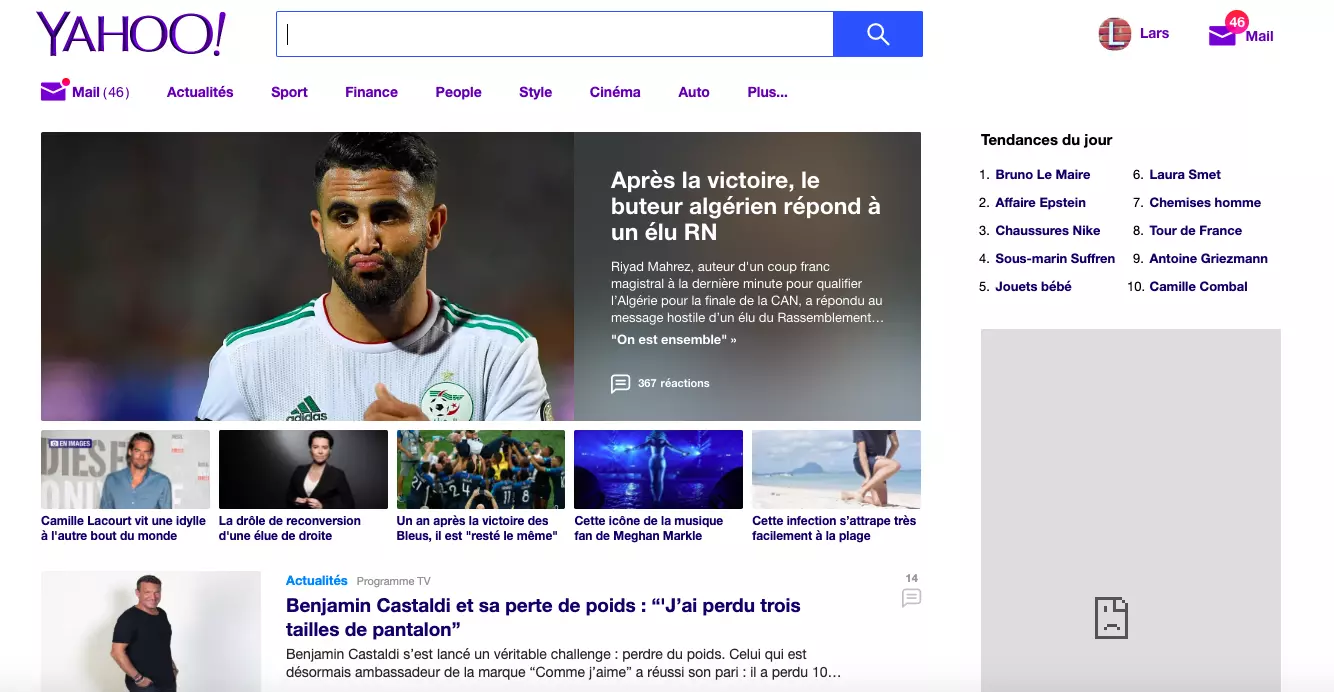Image resolution: width=1334 pixels, height=692 pixels.
Task: Open Lars profile avatar
Action: point(1114,34)
